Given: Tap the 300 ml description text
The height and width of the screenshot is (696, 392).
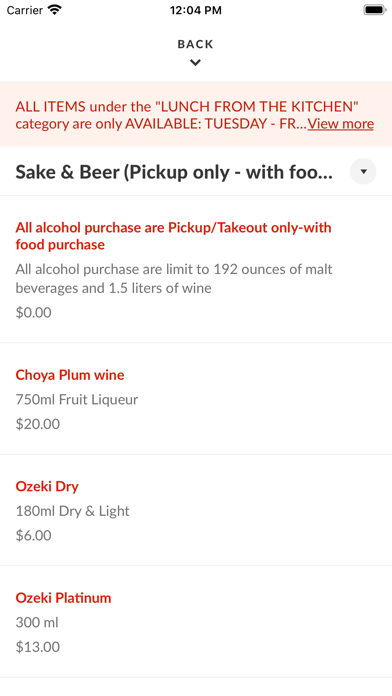Looking at the screenshot, I should click(37, 622).
